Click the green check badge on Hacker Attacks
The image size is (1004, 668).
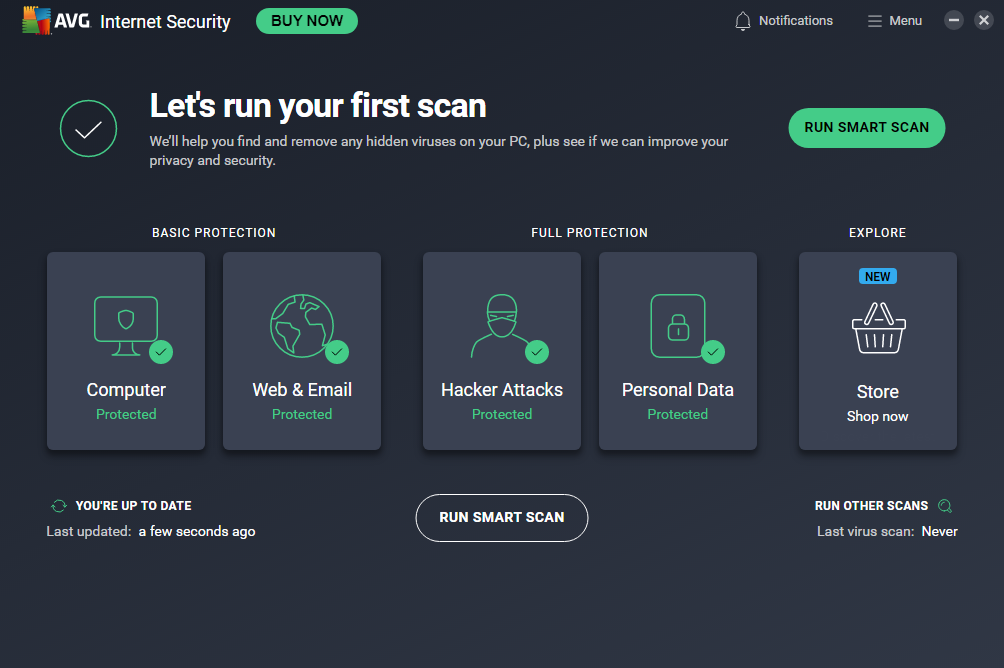(x=537, y=352)
